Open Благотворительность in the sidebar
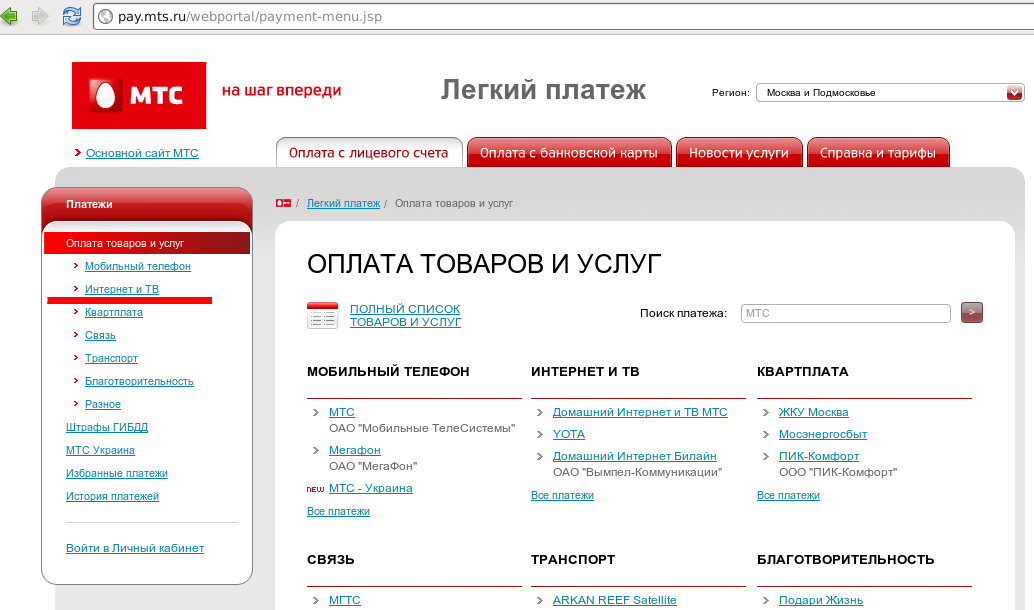Image resolution: width=1034 pixels, height=610 pixels. coord(139,382)
